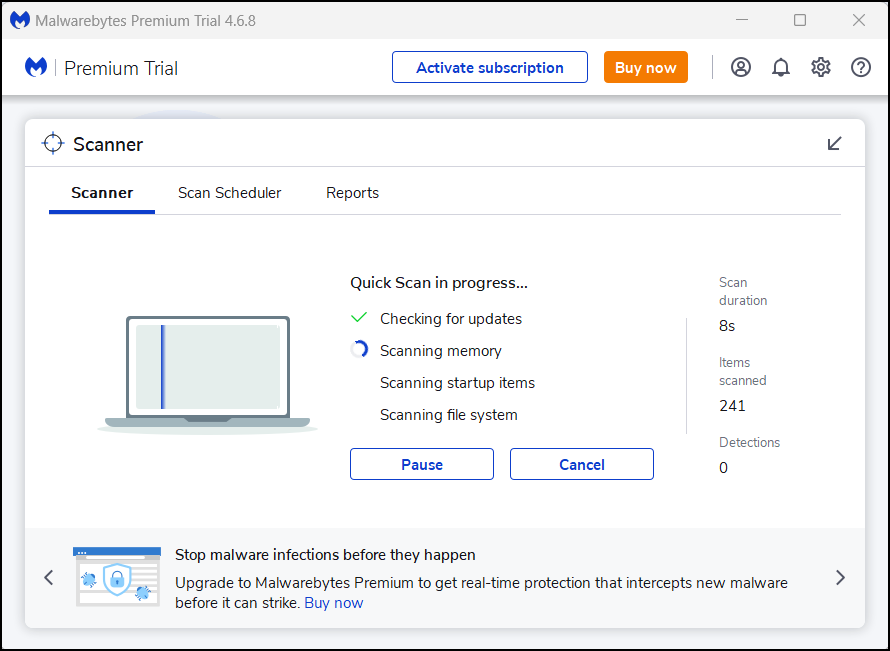Pause the Quick Scan
Screen dimensions: 890x651
[x=421, y=464]
